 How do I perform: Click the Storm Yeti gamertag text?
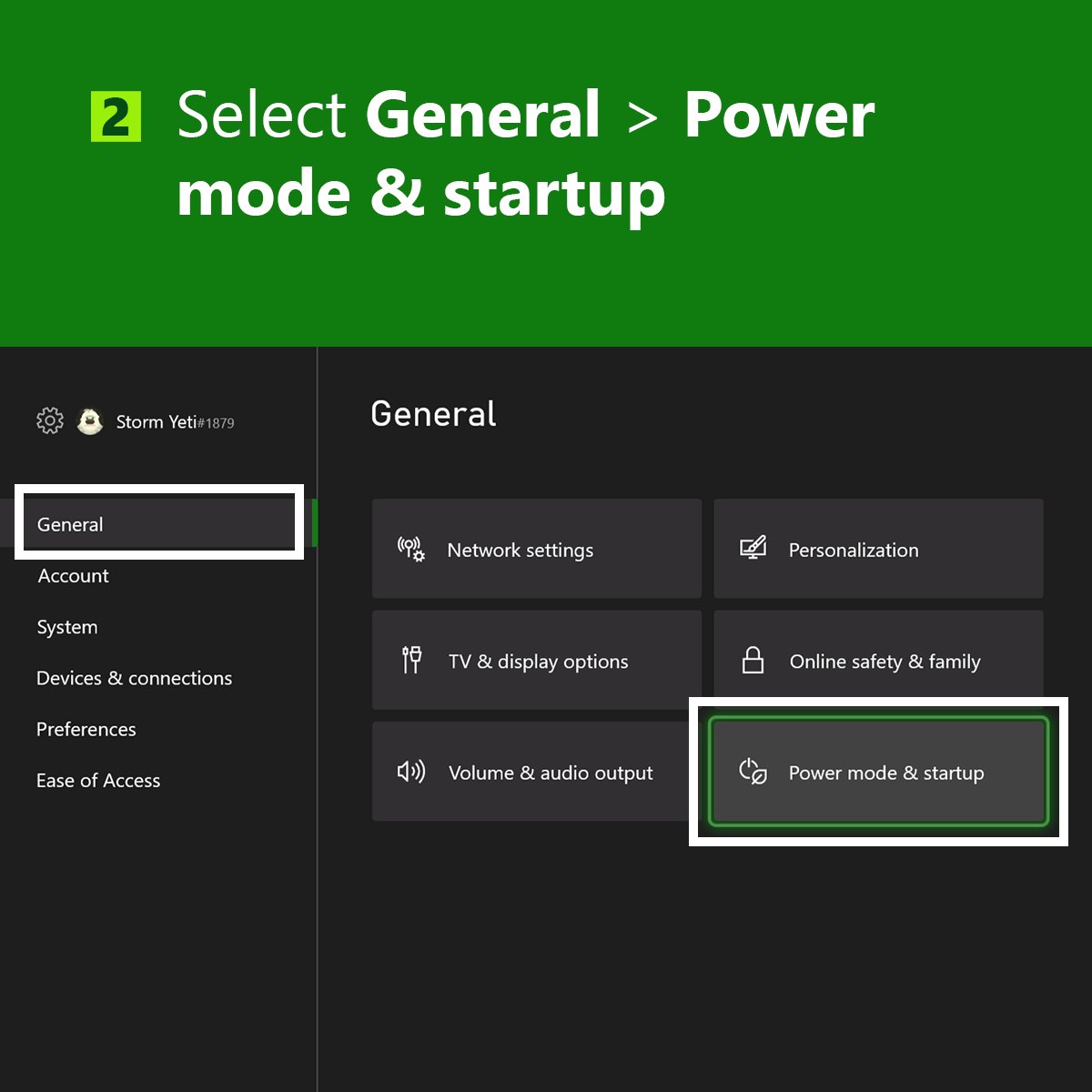(175, 422)
